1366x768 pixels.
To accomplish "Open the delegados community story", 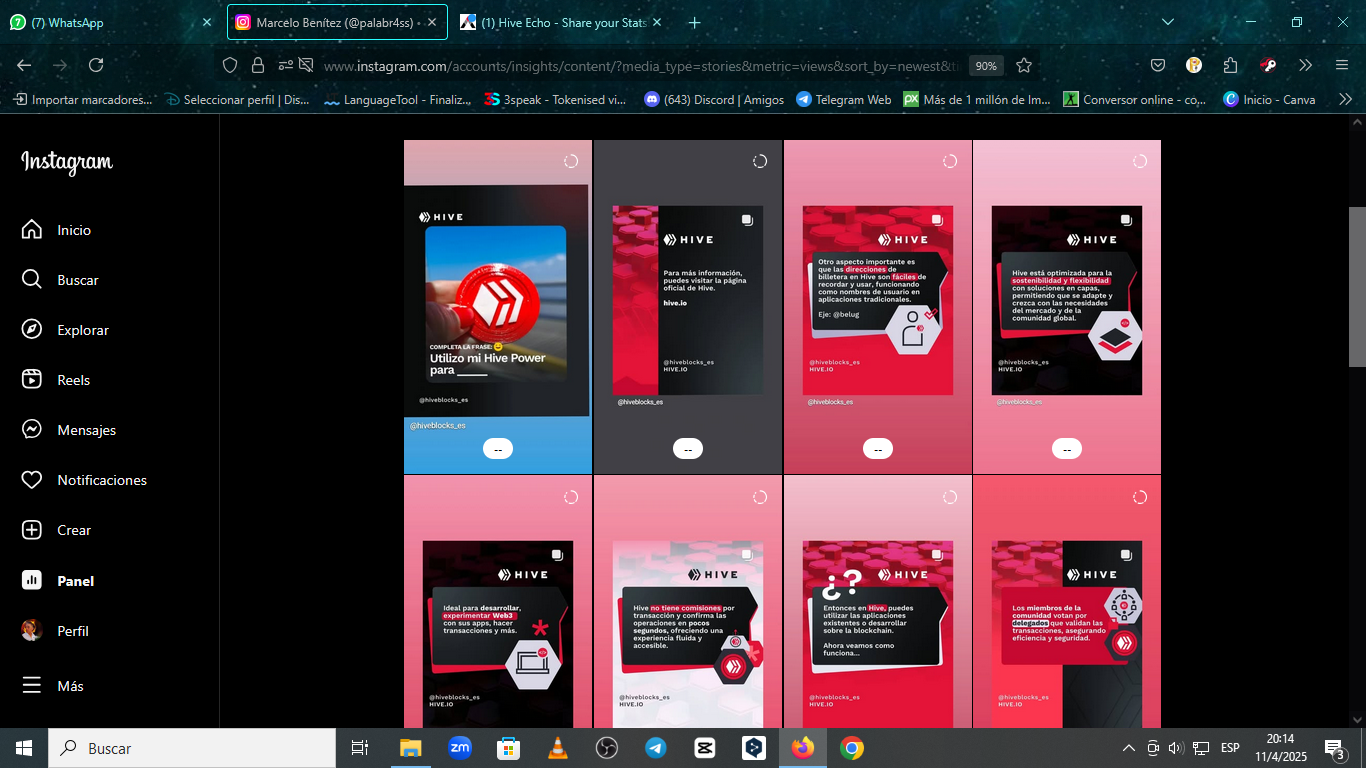I will 1067,601.
